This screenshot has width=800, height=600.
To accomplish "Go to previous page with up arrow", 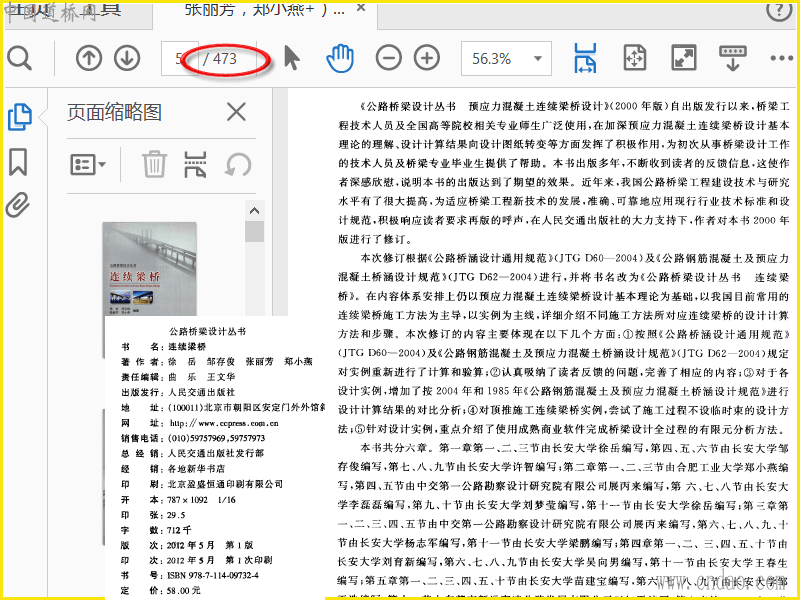I will 89,58.
